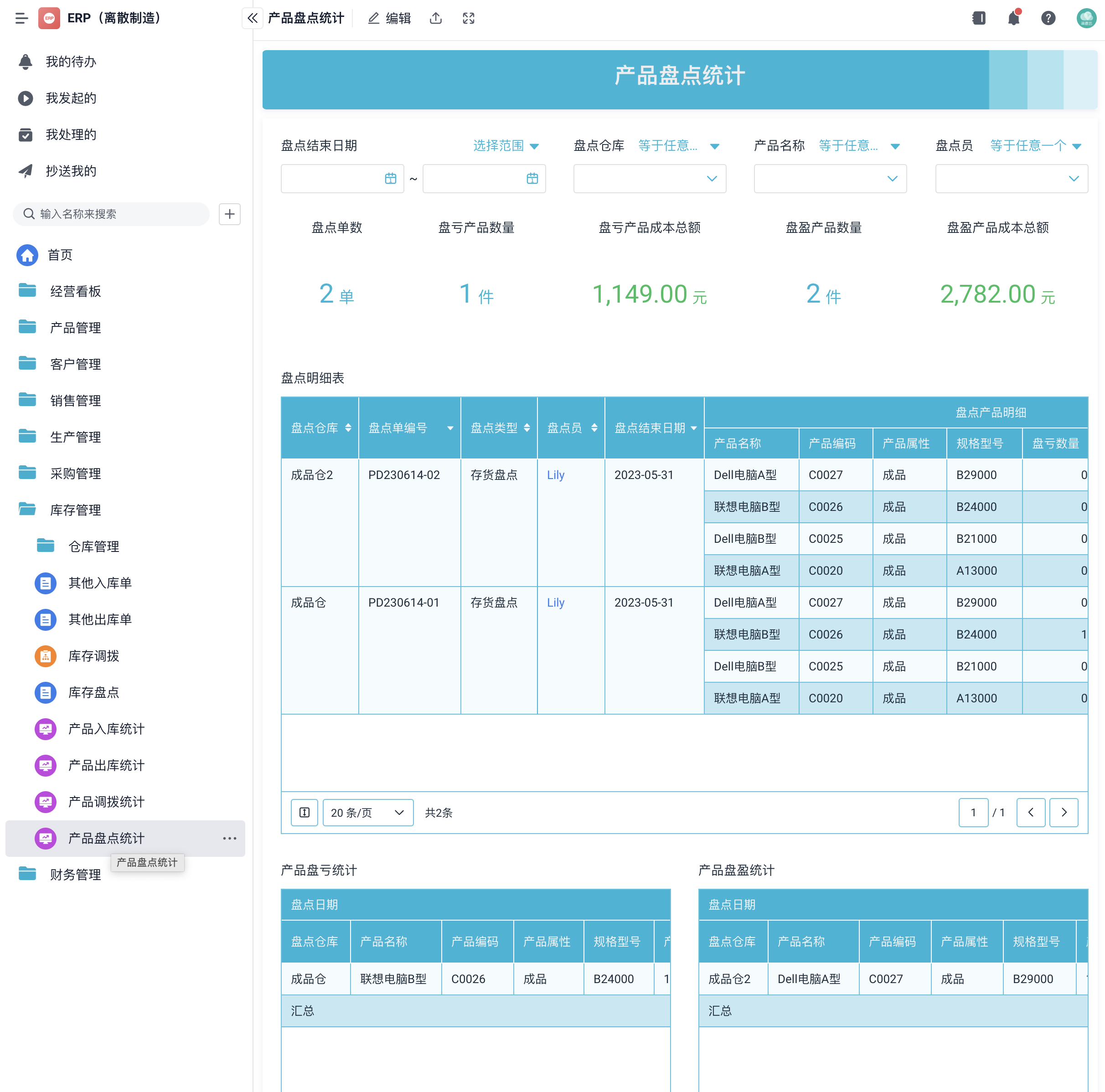
Task: Expand the 选择范围 date range selector
Action: 506,146
